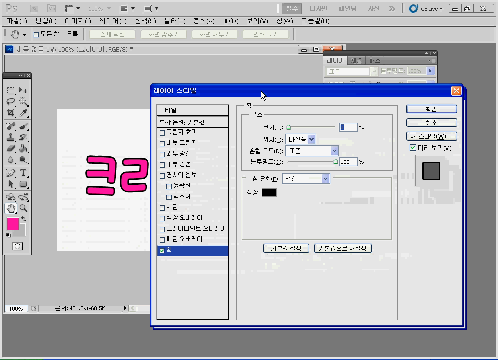Viewport: 498px width, 360px height.
Task: Launch Bridge from the application bar
Action: pyautogui.click(x=34, y=8)
